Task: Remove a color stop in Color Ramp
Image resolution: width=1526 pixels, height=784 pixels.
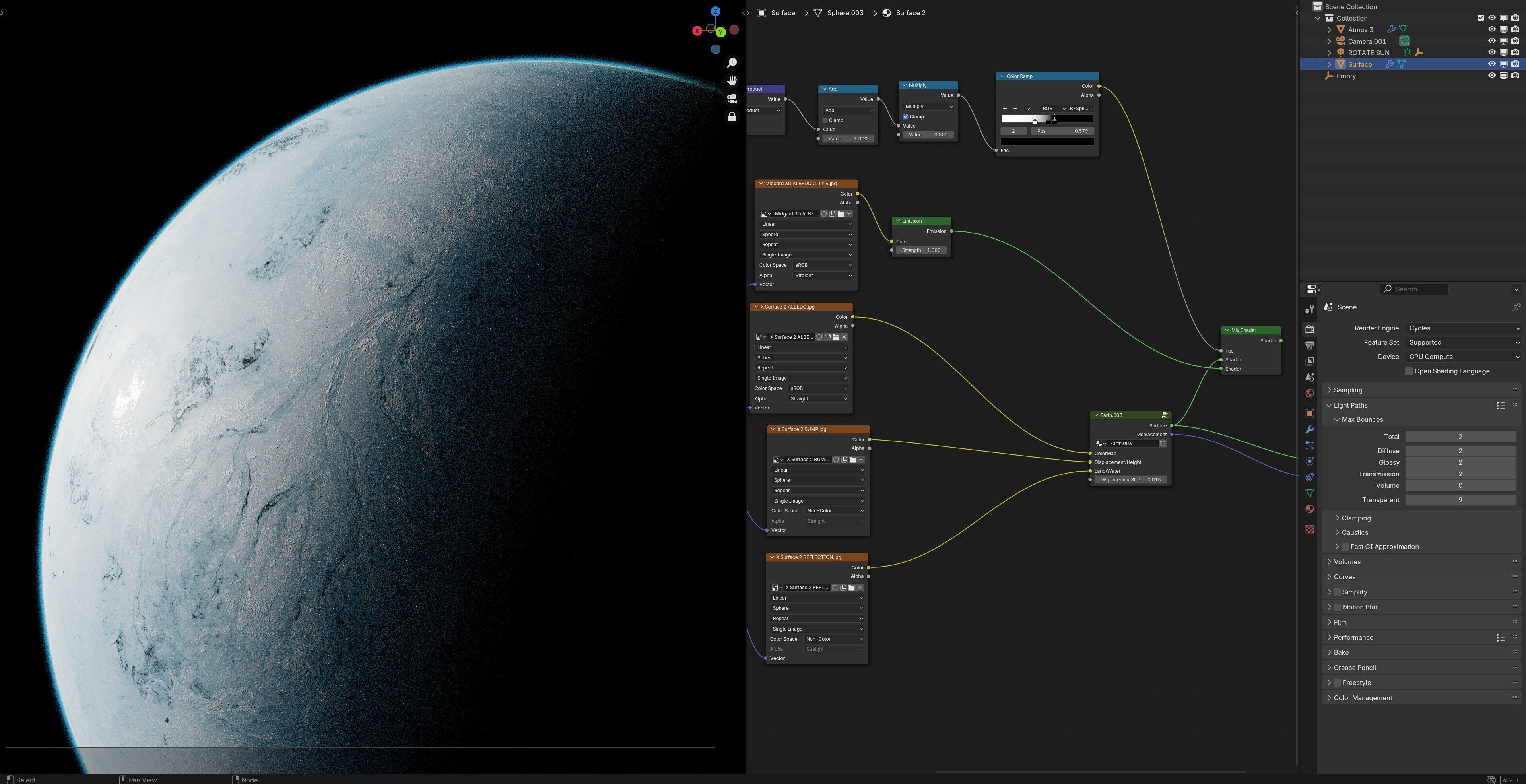Action: (x=1015, y=109)
